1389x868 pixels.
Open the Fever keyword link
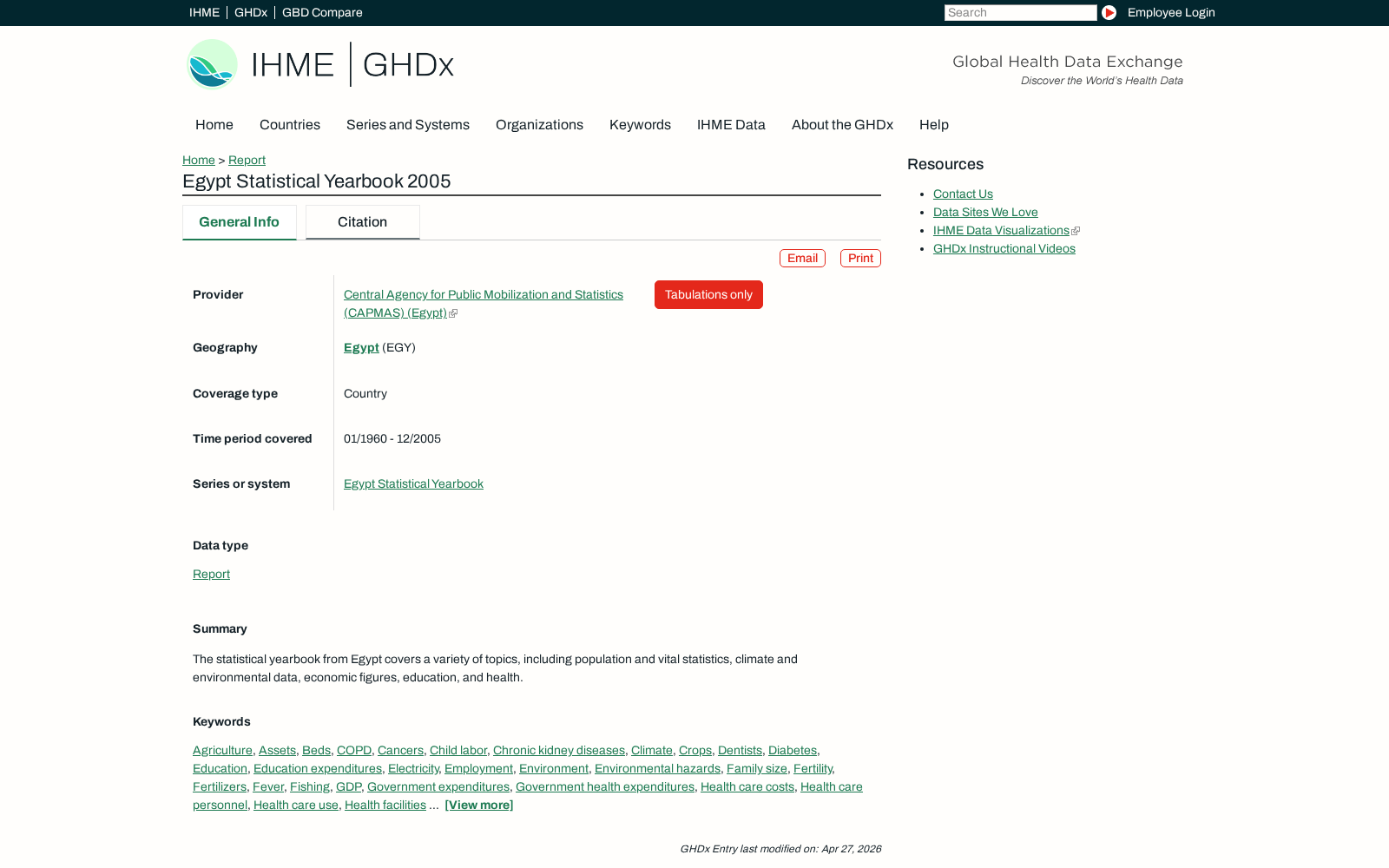[x=268, y=786]
